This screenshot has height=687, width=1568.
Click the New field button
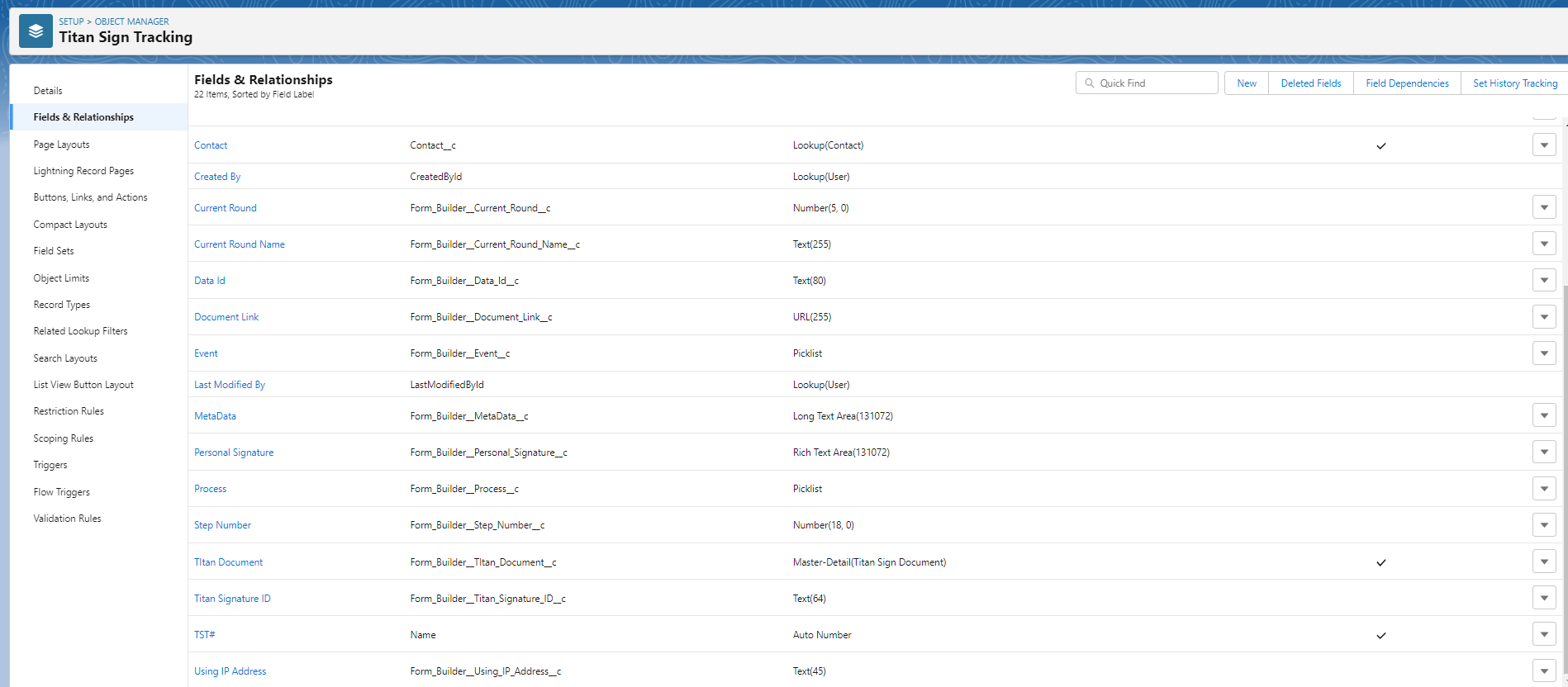[1247, 83]
